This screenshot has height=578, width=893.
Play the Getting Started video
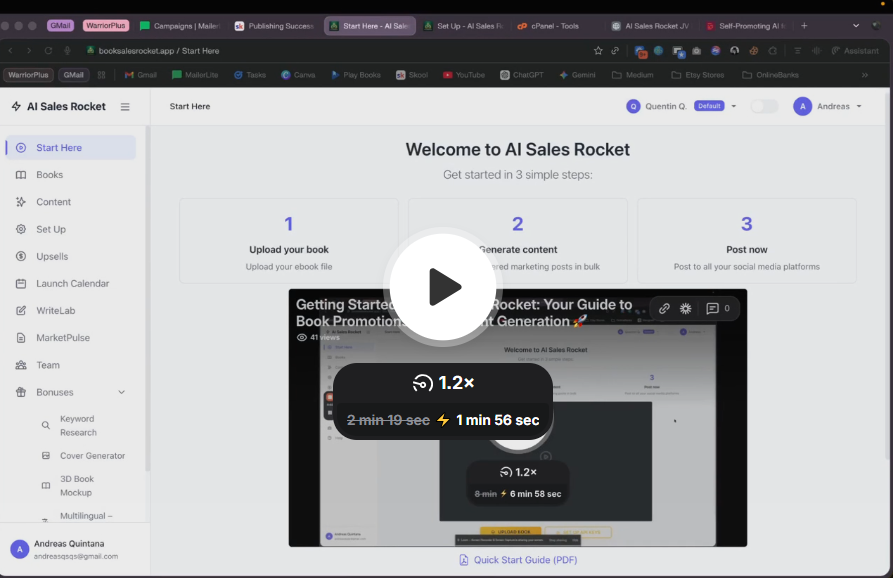point(442,287)
